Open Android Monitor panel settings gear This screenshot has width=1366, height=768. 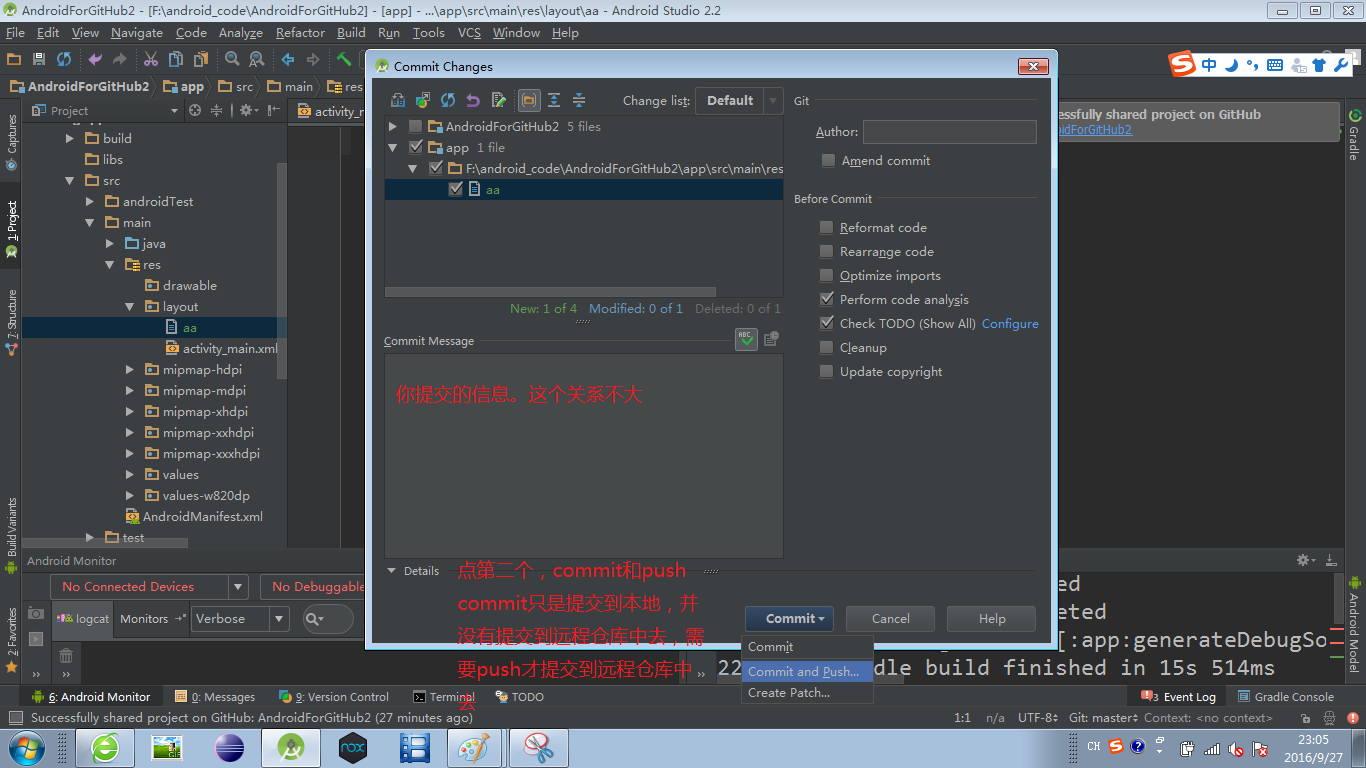[1305, 560]
